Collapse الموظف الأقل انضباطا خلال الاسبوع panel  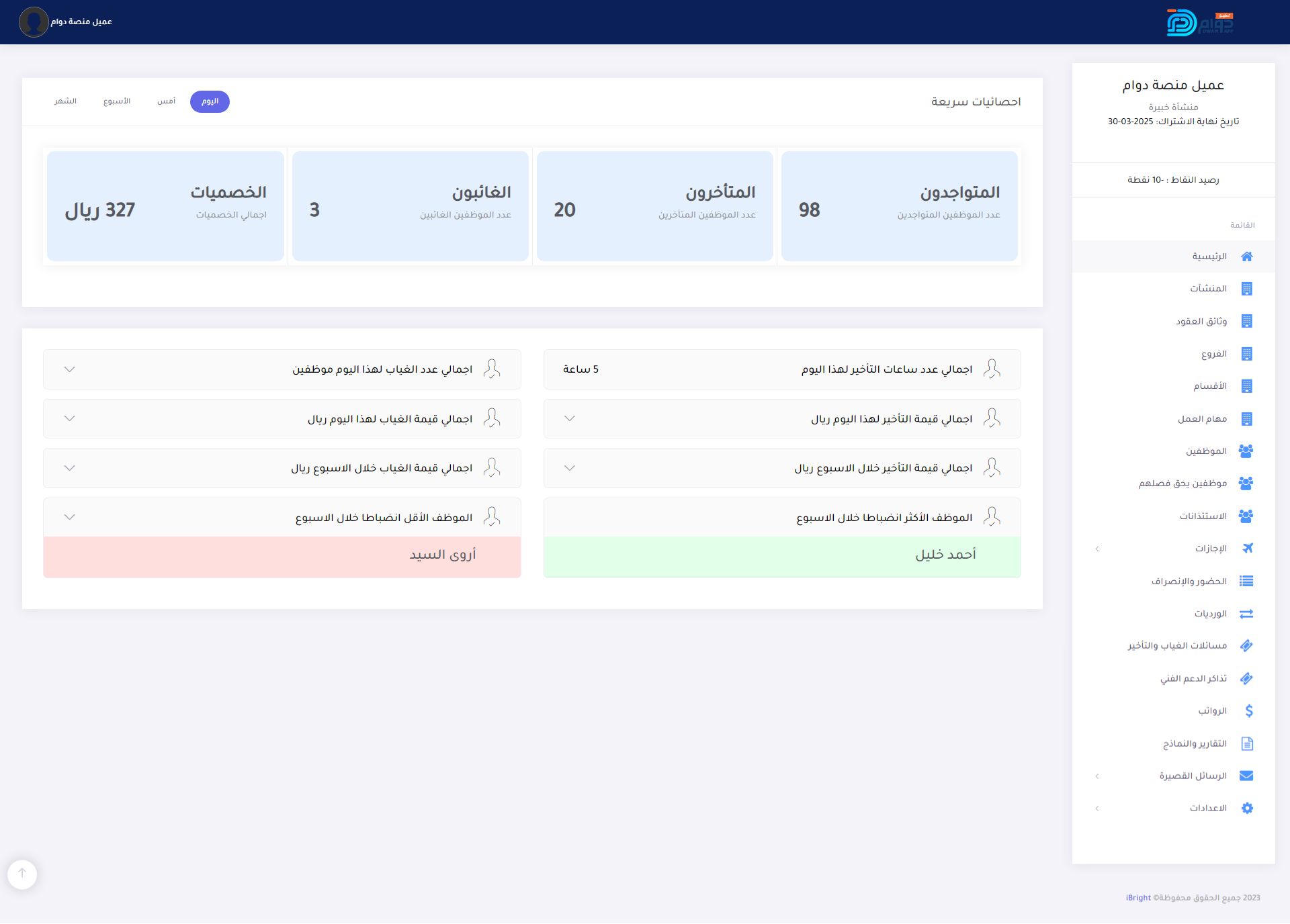coord(69,517)
